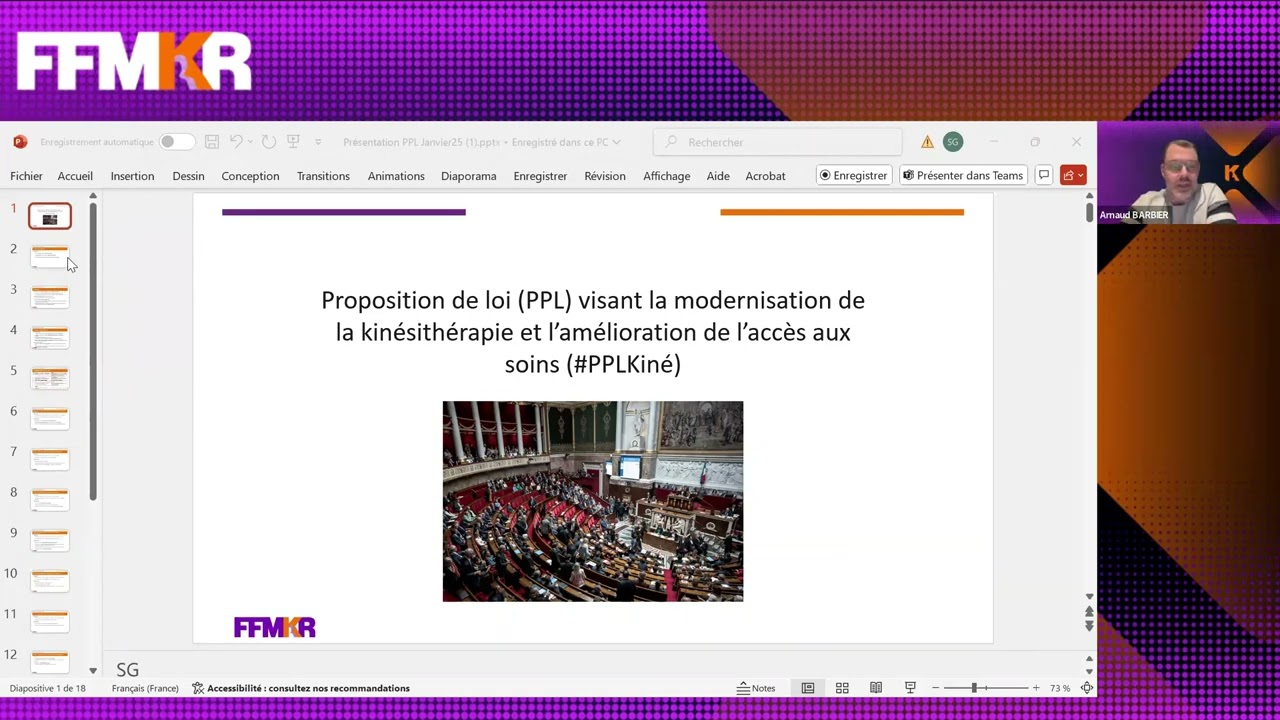Expand the file name location dropdown

point(617,142)
